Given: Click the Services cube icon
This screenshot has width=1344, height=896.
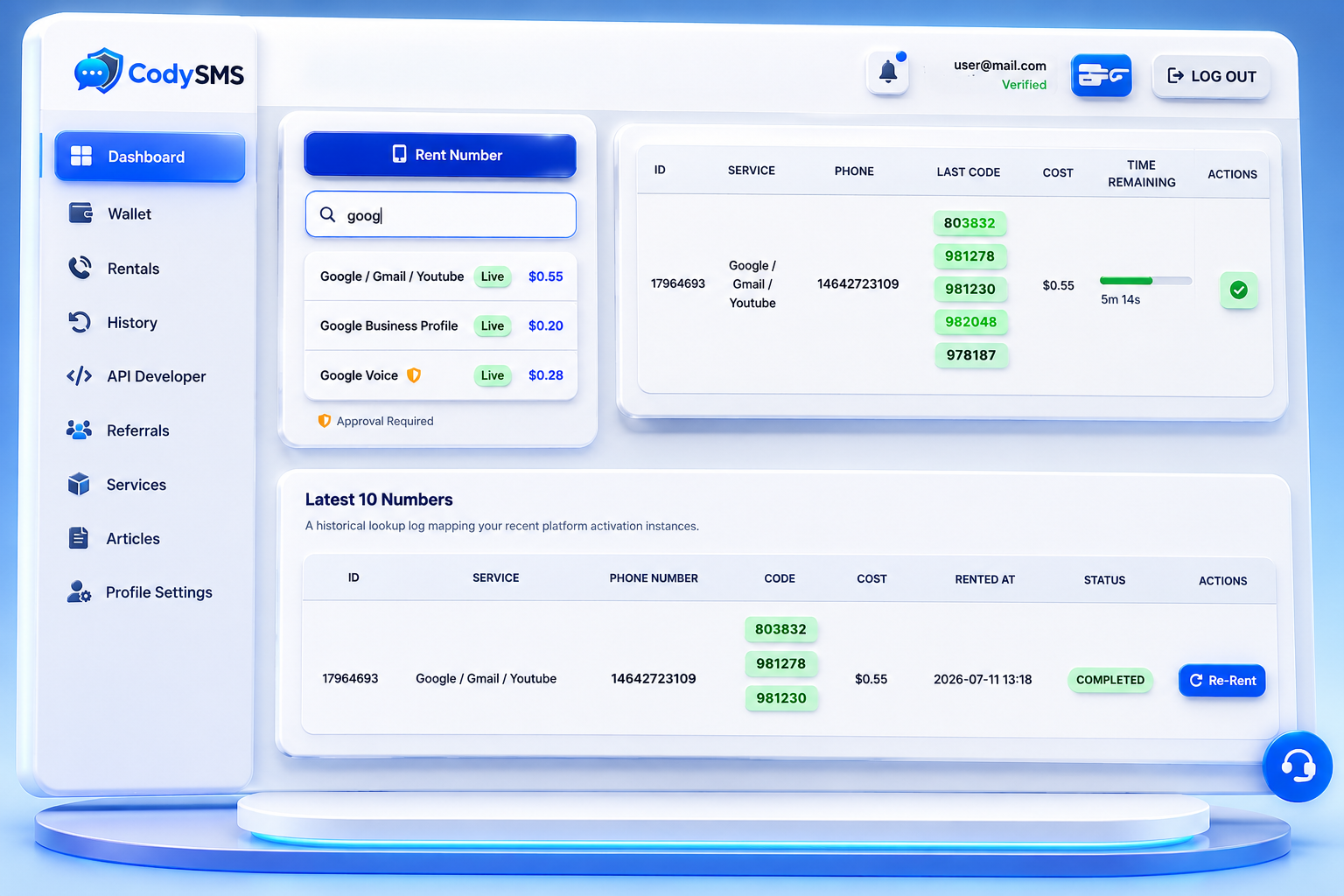Looking at the screenshot, I should click(x=79, y=484).
